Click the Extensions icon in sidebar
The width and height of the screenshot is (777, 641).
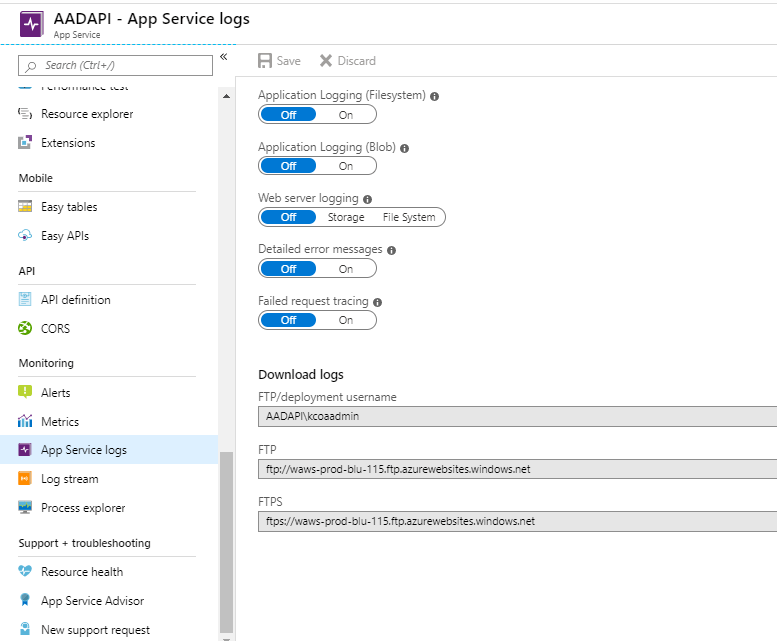(25, 143)
